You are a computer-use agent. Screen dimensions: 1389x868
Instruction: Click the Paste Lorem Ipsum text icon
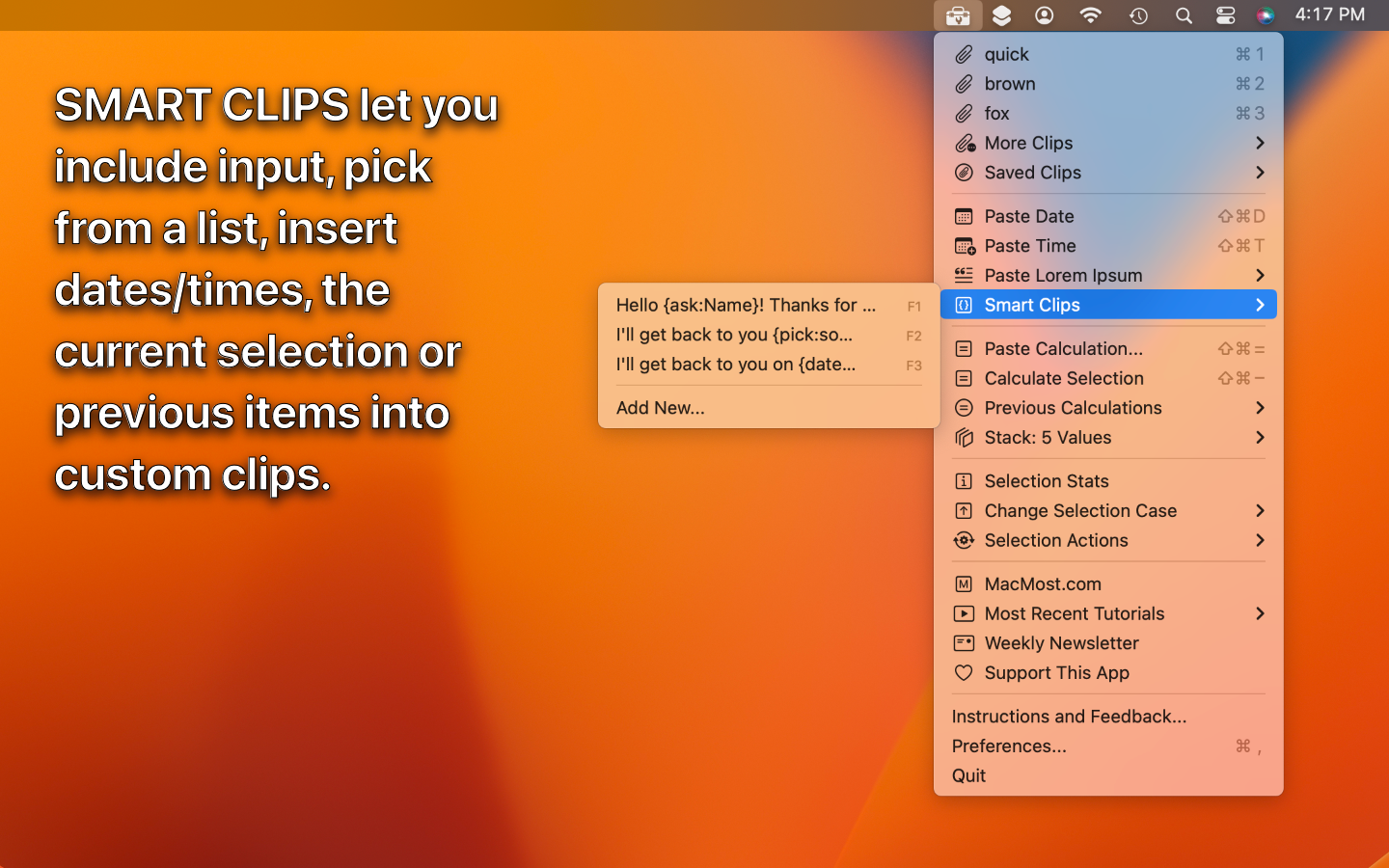tap(964, 275)
